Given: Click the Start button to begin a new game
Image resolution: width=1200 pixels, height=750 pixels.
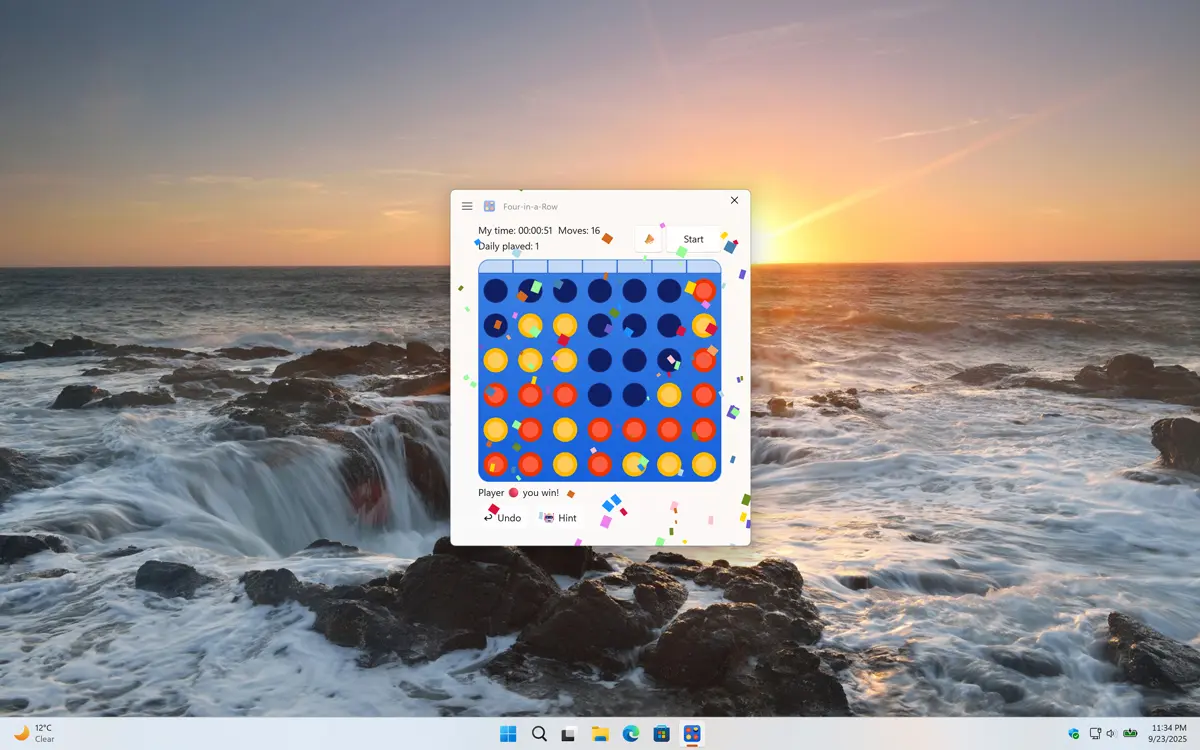Looking at the screenshot, I should point(693,239).
